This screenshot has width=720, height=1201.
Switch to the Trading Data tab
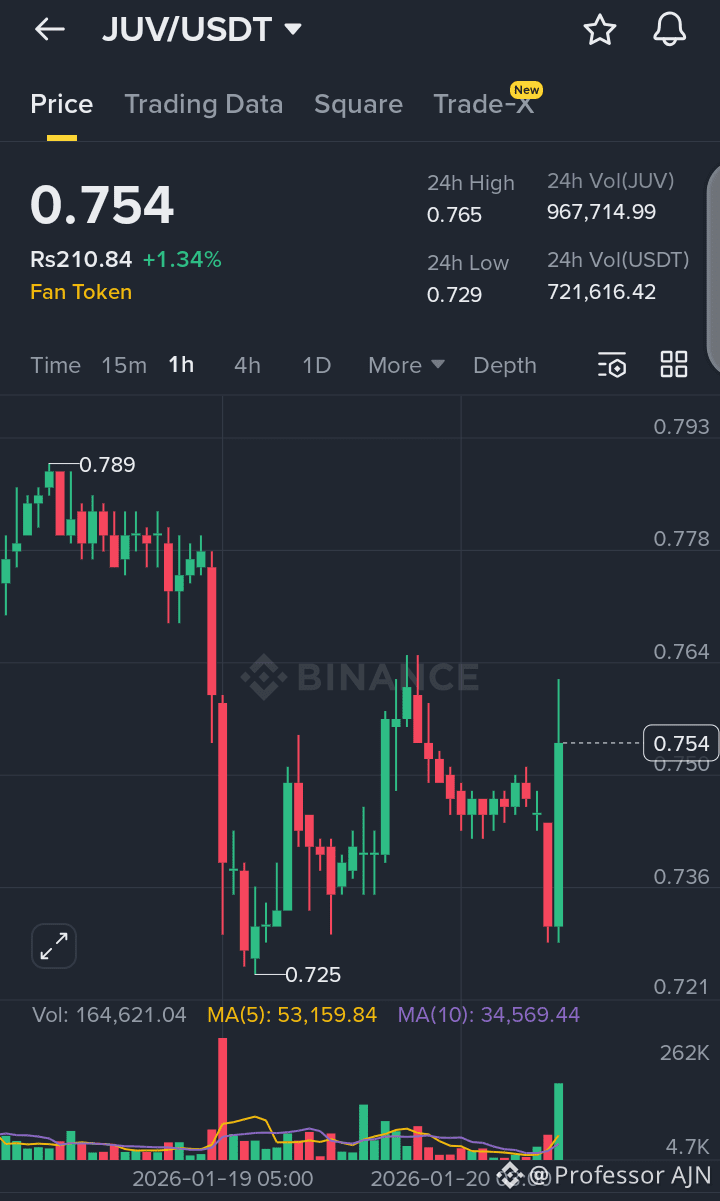204,103
